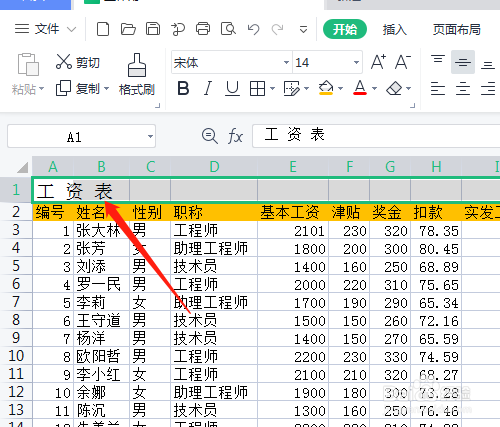The height and width of the screenshot is (427, 500).
Task: Toggle Middle vertical alignment
Action: coord(463,62)
